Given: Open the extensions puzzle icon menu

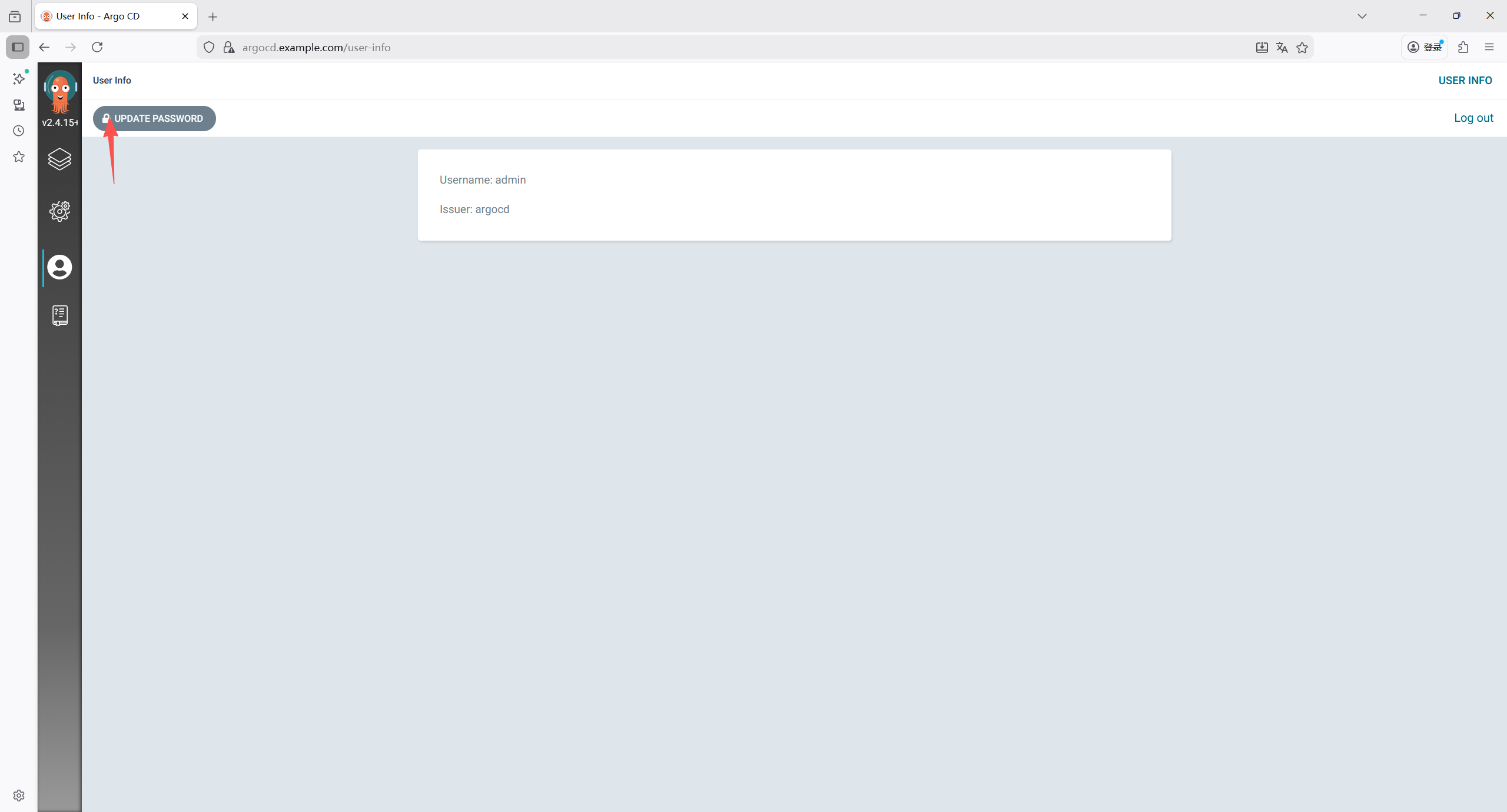Looking at the screenshot, I should (x=1463, y=47).
